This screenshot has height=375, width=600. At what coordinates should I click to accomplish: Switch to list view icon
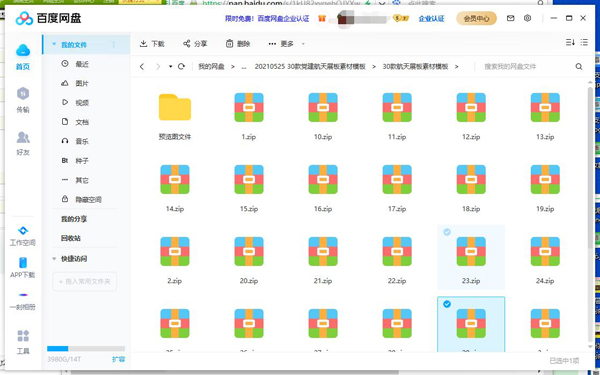[584, 42]
